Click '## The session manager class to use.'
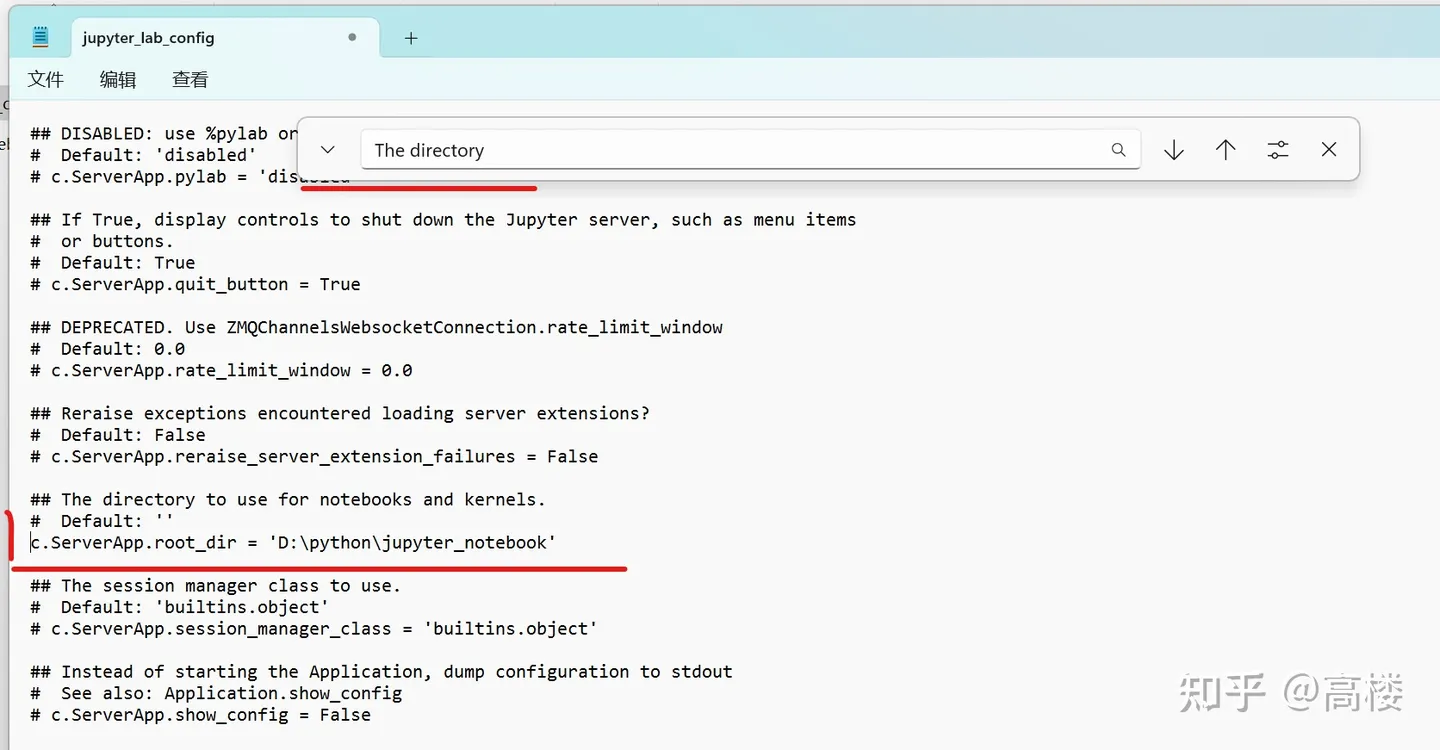 coord(215,586)
